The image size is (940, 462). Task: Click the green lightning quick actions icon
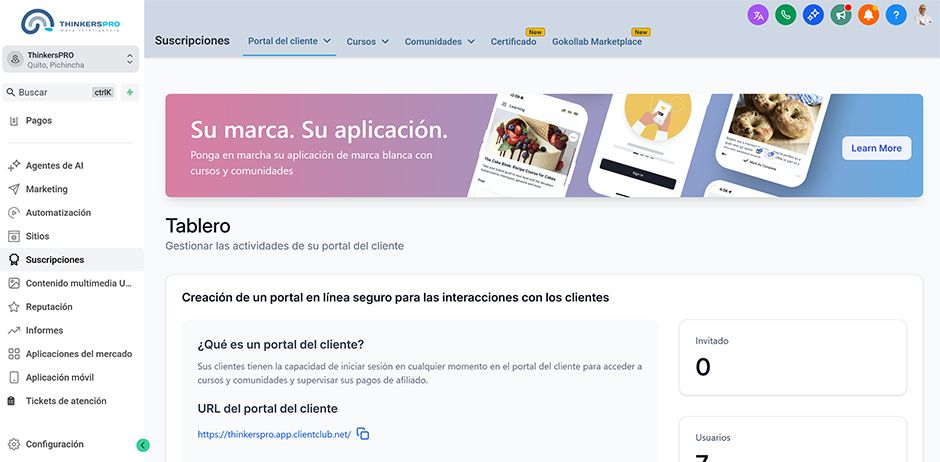[x=130, y=92]
